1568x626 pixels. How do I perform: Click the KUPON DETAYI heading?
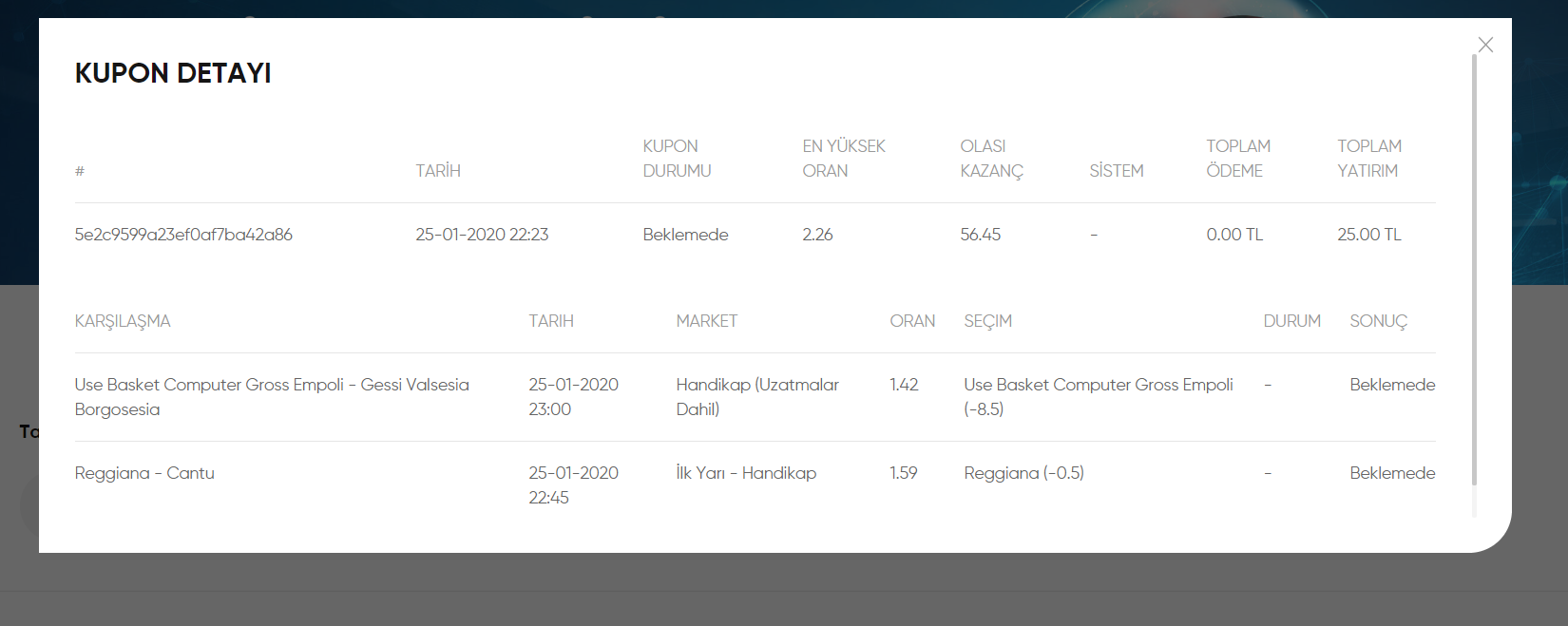click(x=173, y=73)
